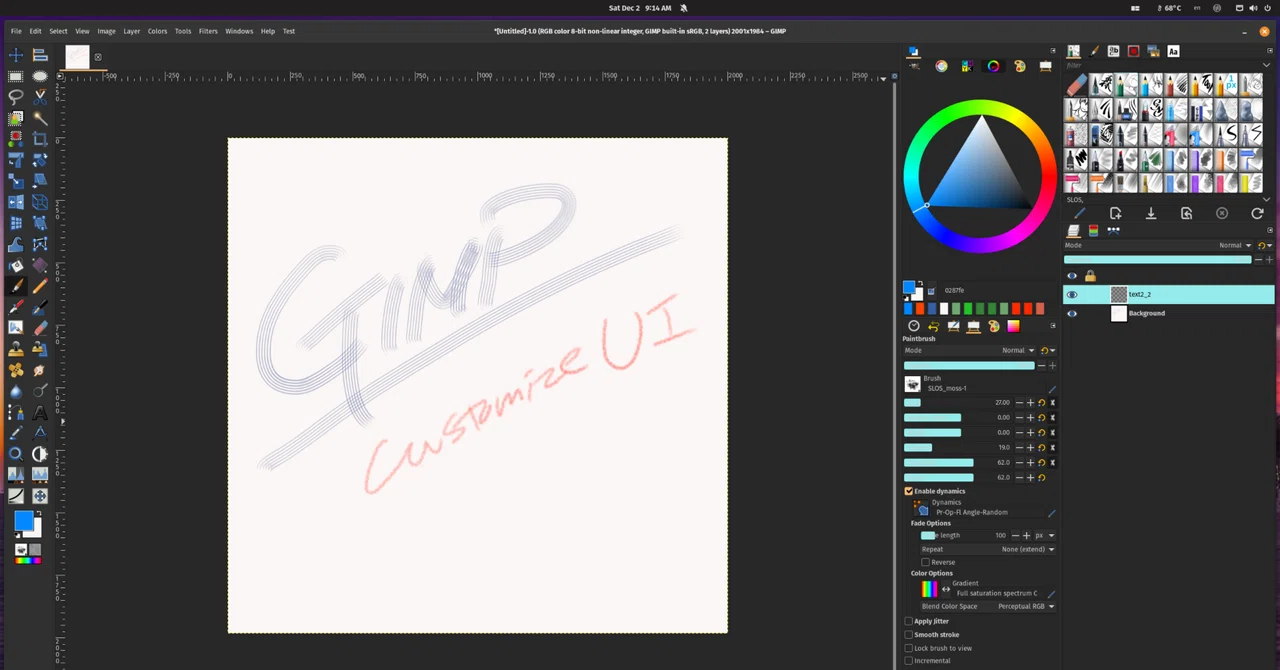The image size is (1280, 670).
Task: Open the File menu
Action: click(16, 31)
